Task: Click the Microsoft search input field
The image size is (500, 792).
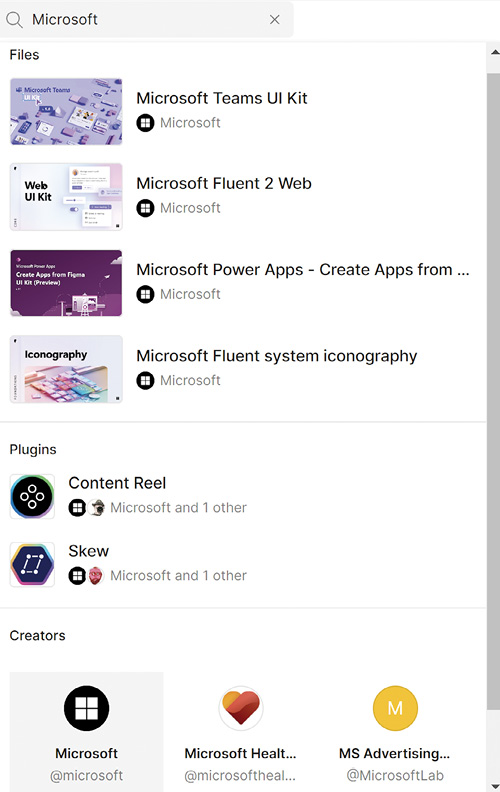Action: 146,20
